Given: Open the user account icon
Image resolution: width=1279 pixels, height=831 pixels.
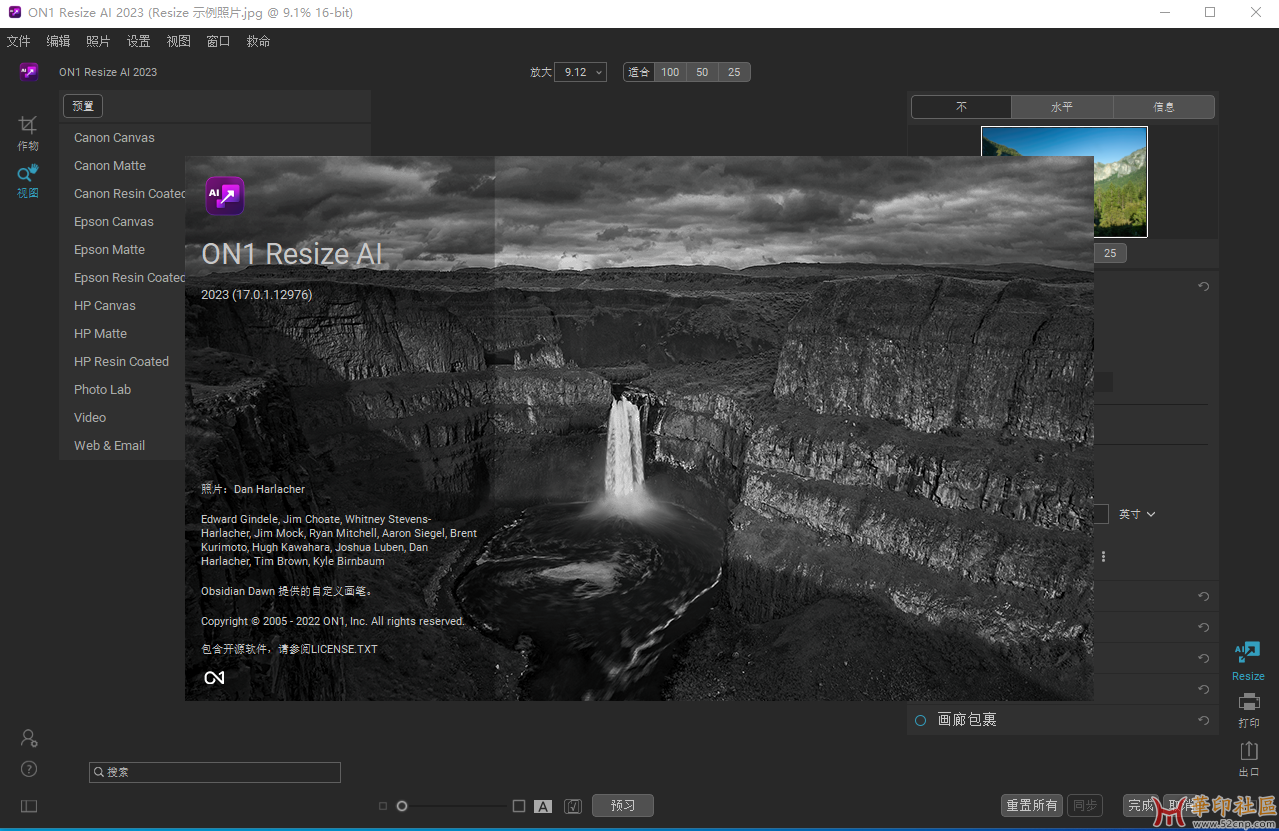Looking at the screenshot, I should (29, 738).
